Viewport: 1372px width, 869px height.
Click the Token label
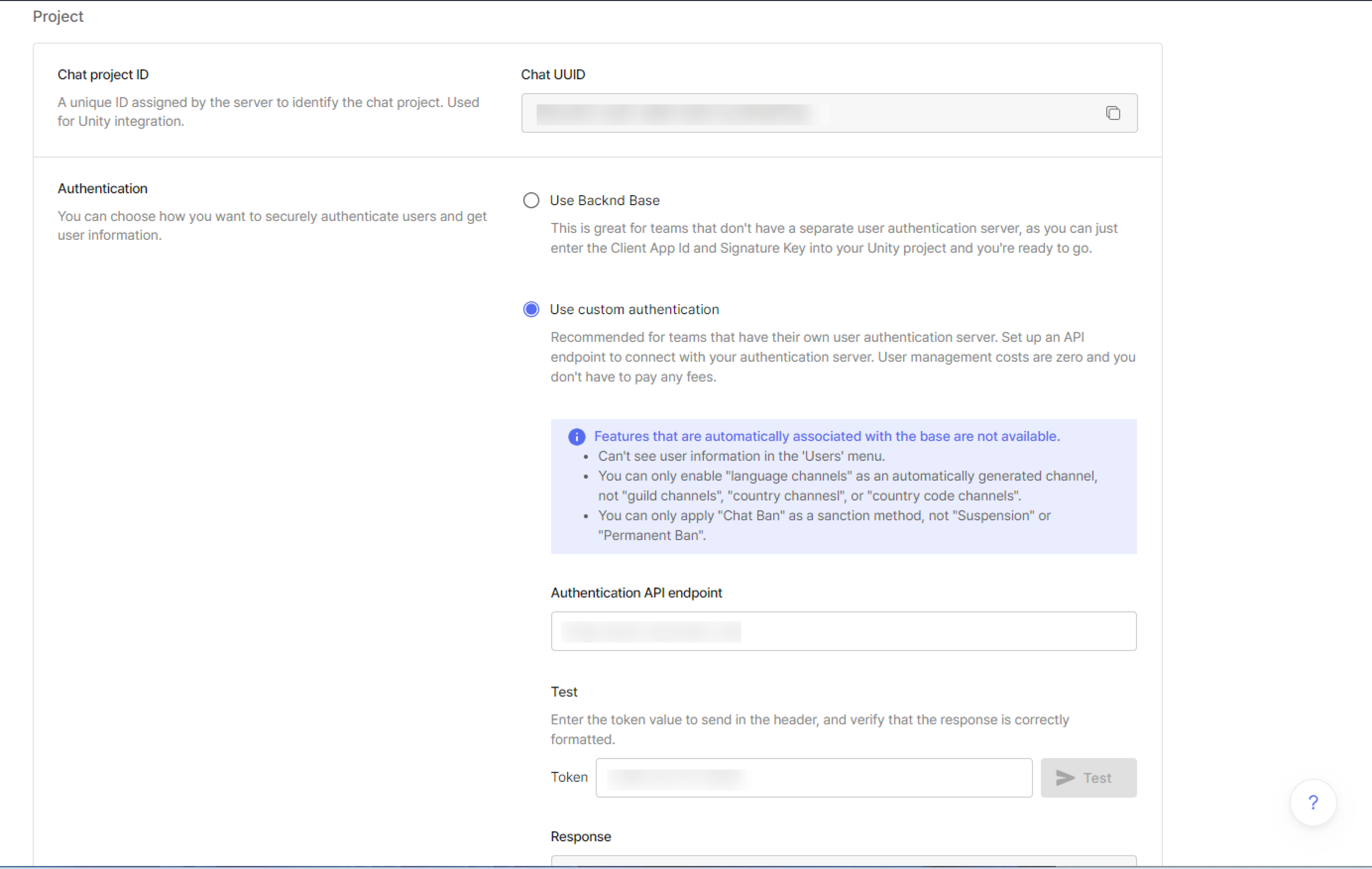click(x=569, y=777)
